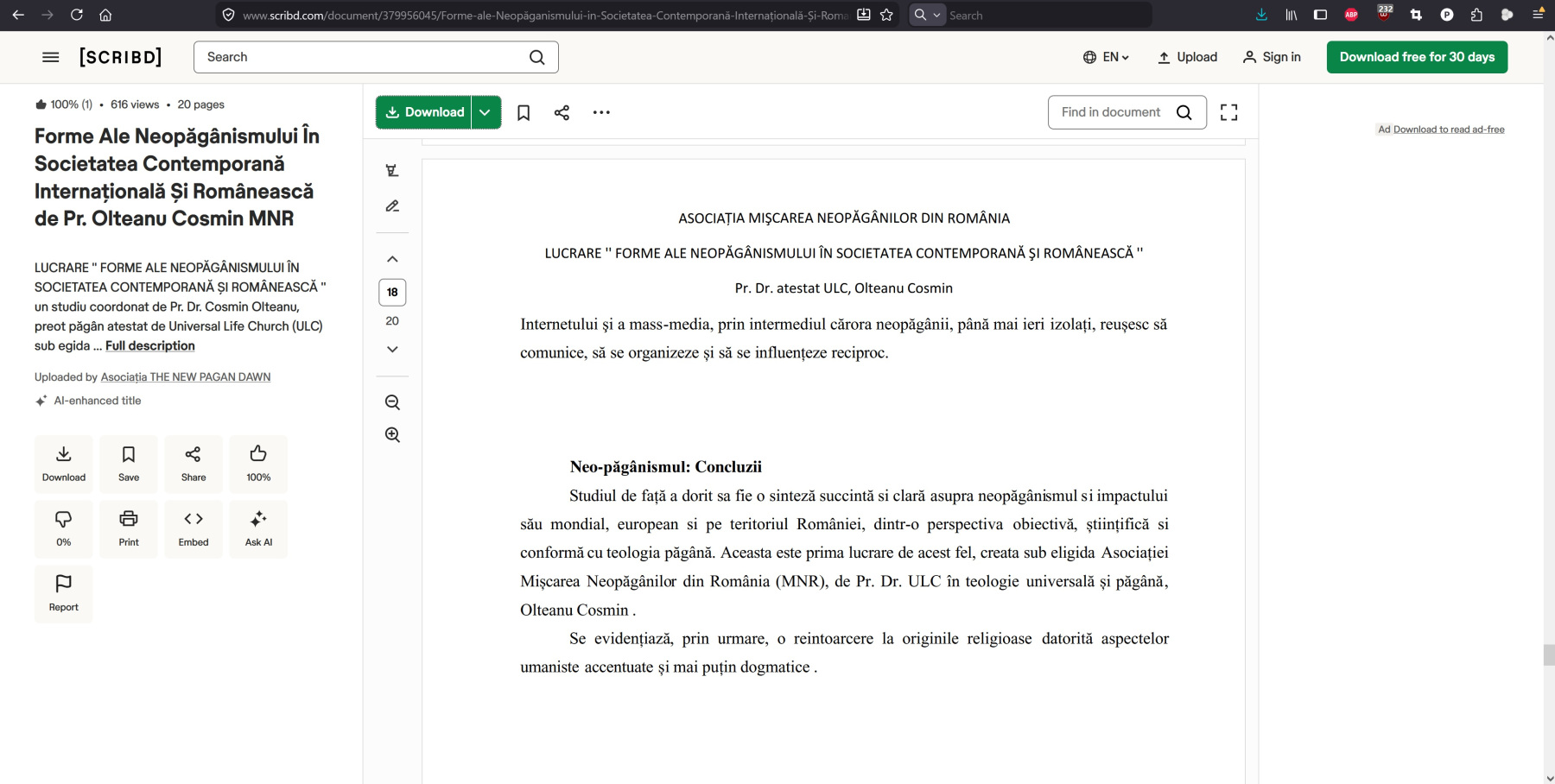
Task: Open the Scribd hamburger menu
Action: pos(51,57)
